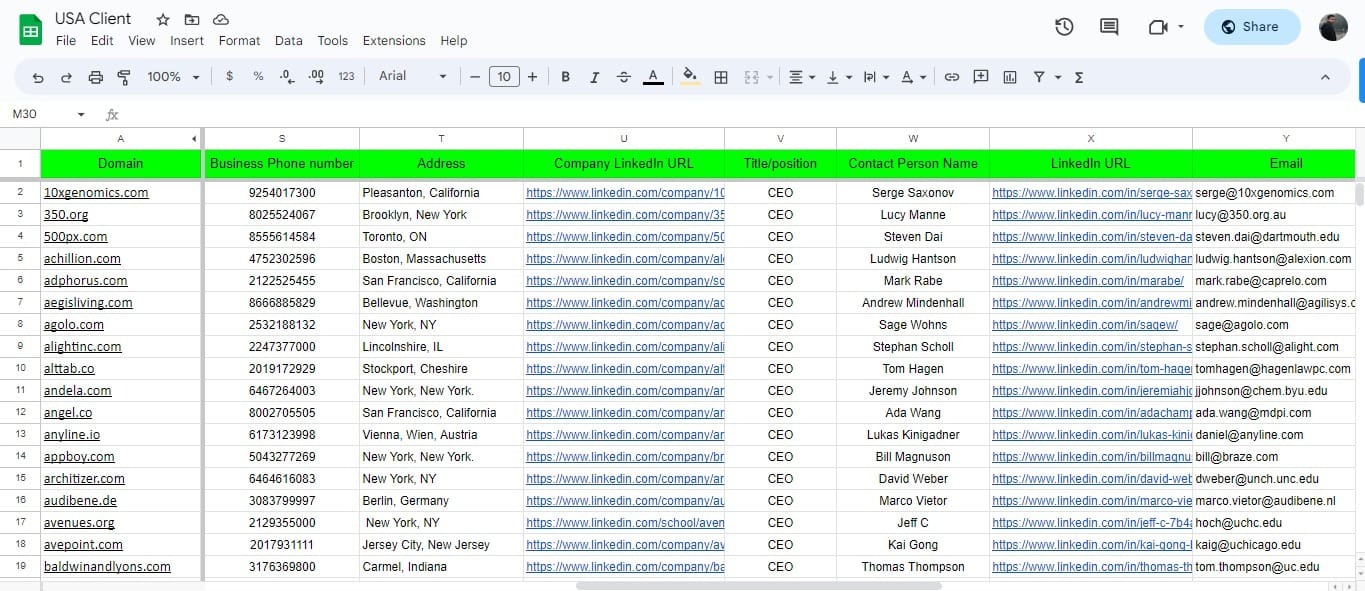
Task: Redo the last action
Action: 66,77
